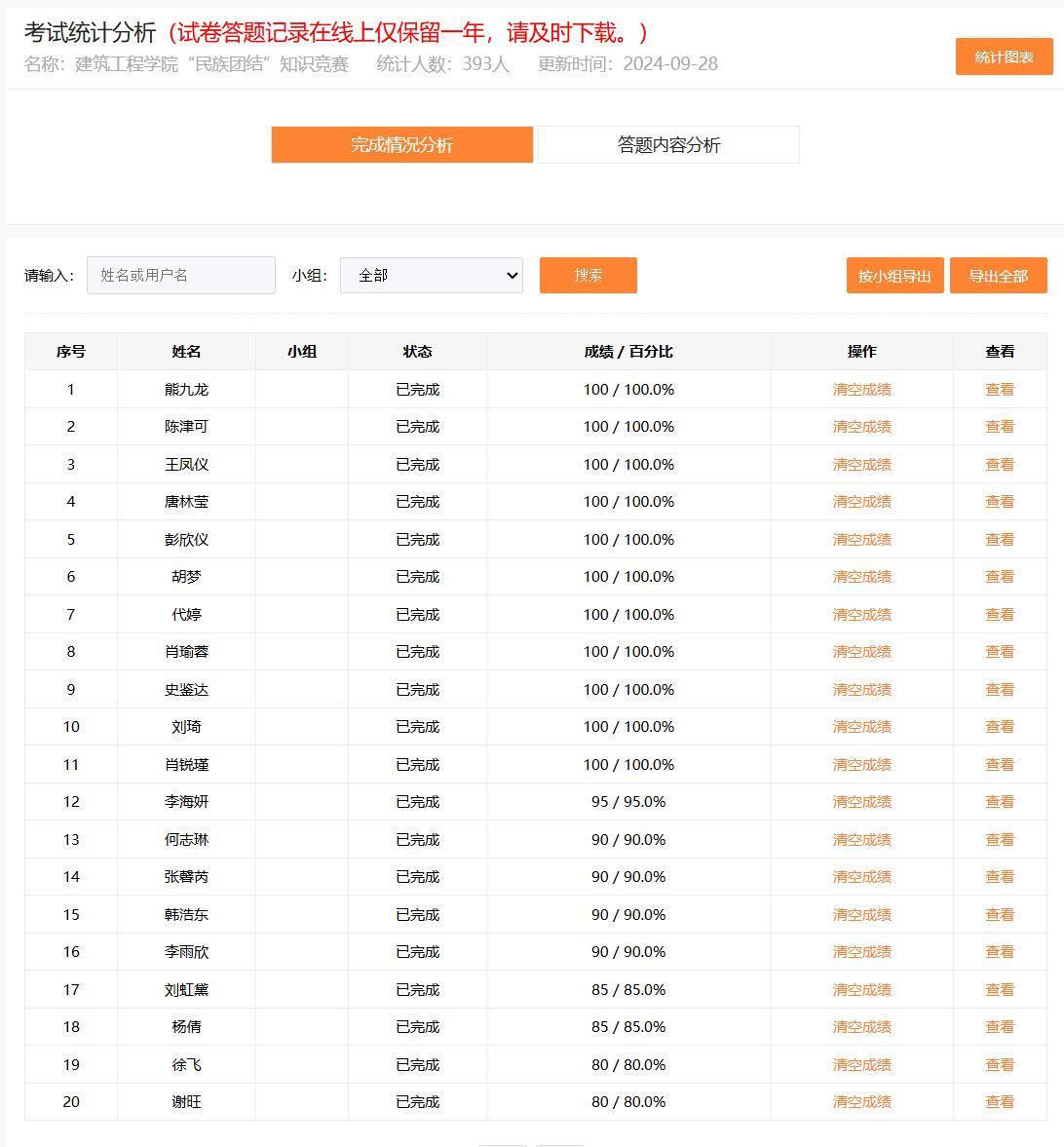View the answers of 胡梦
1064x1147 pixels.
pos(1000,577)
